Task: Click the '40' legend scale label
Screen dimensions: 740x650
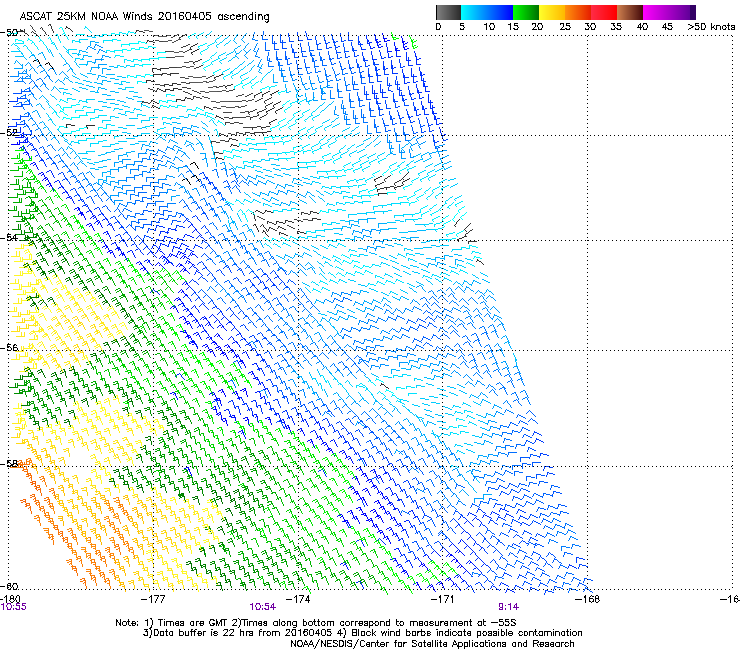Action: point(642,27)
